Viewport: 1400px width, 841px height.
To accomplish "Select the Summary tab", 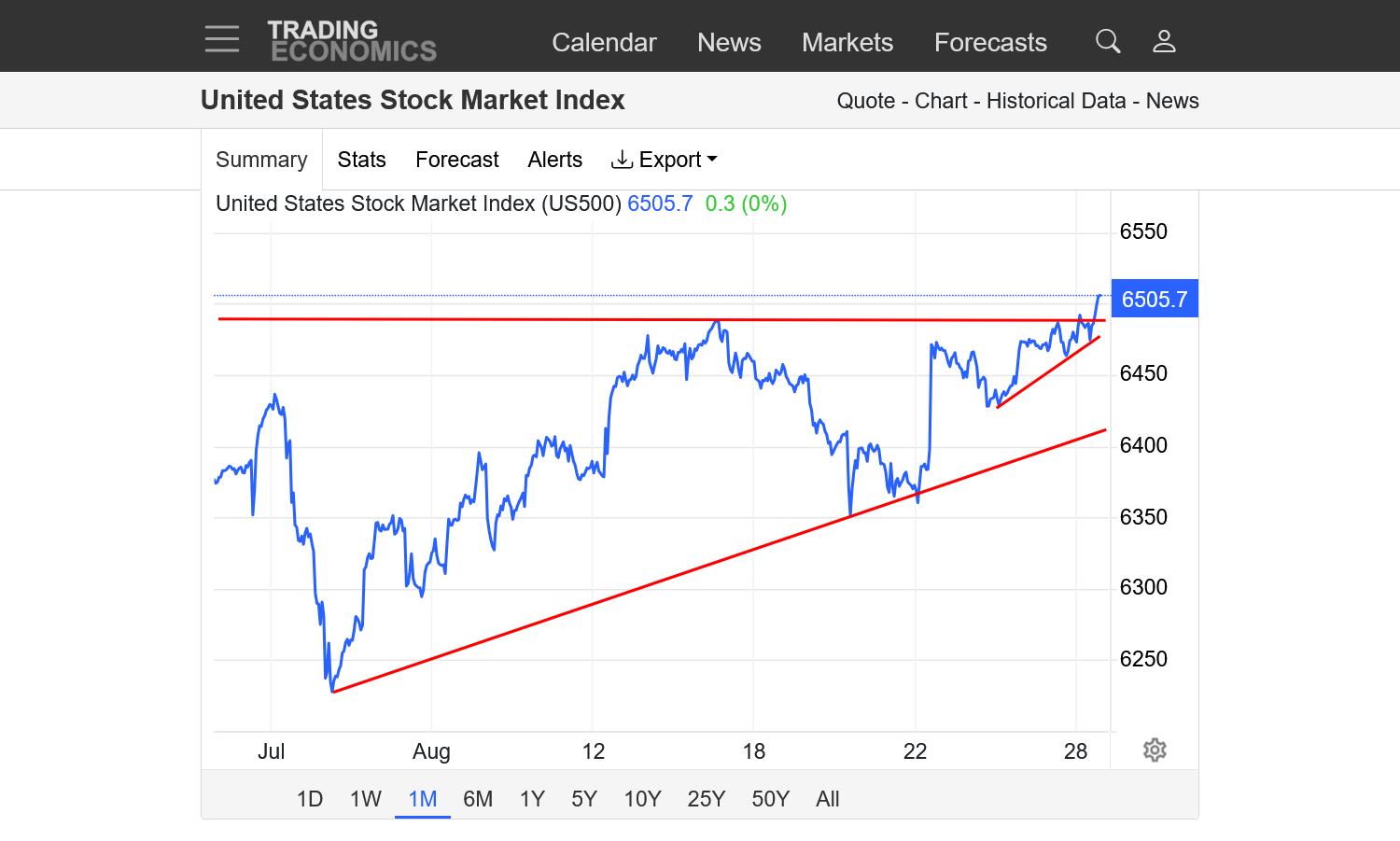I will click(x=261, y=160).
